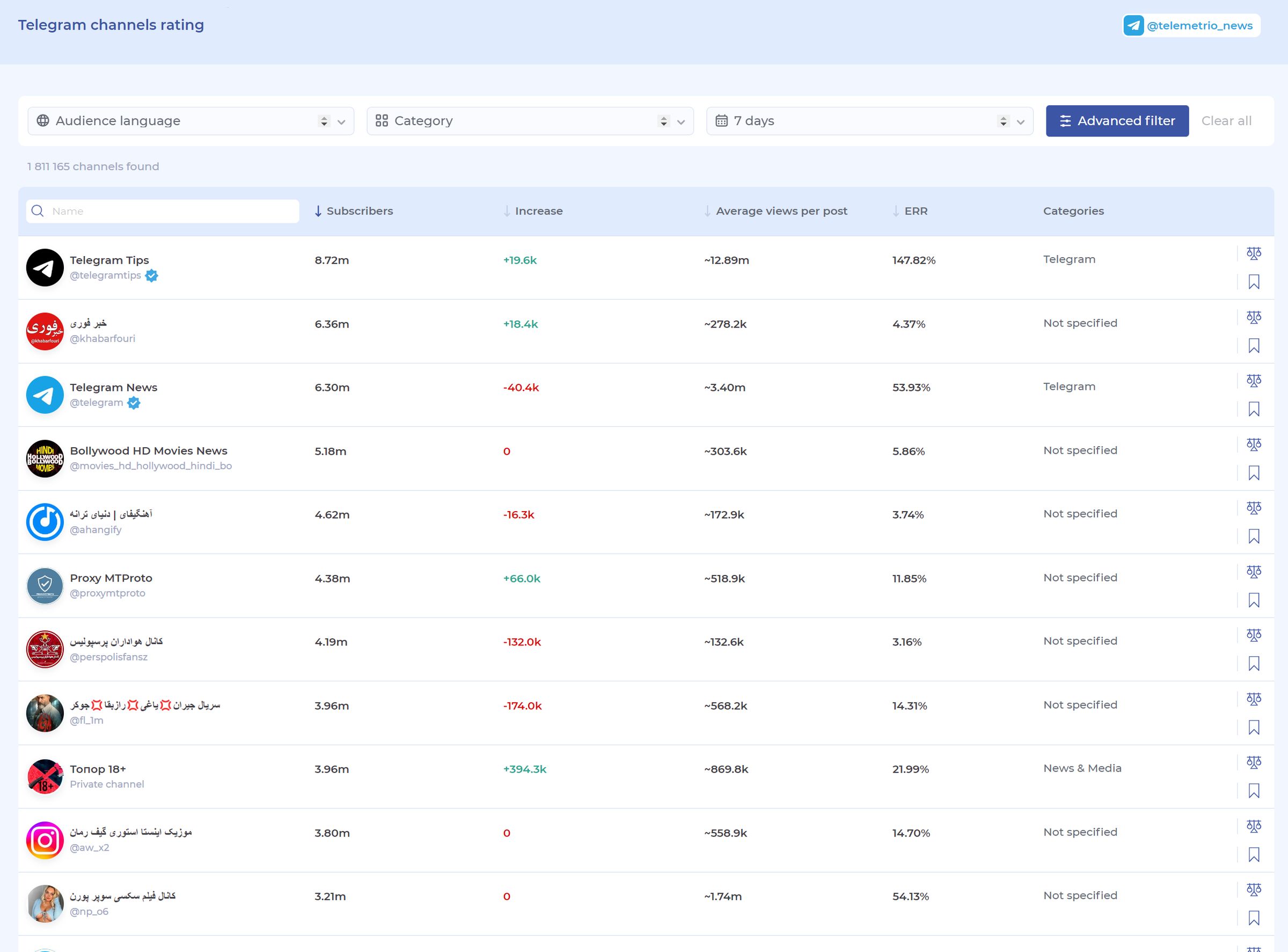Click the @movies_hd_hollywood_hindi_bo handle
The width and height of the screenshot is (1288, 952).
[x=151, y=466]
